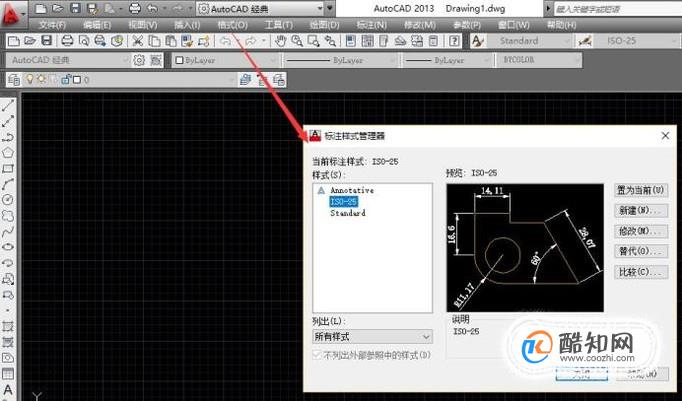This screenshot has height=401, width=682.
Task: Open Text Style icon beside Standard
Action: click(478, 41)
